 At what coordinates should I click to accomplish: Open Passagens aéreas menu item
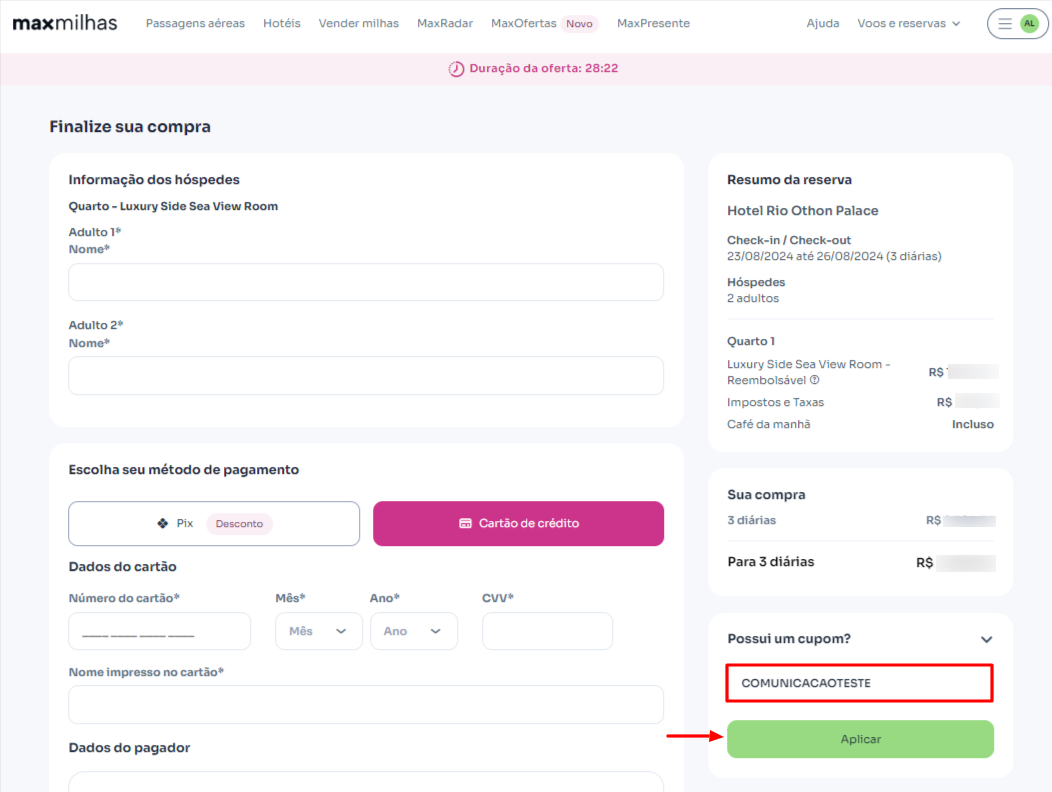[x=195, y=23]
